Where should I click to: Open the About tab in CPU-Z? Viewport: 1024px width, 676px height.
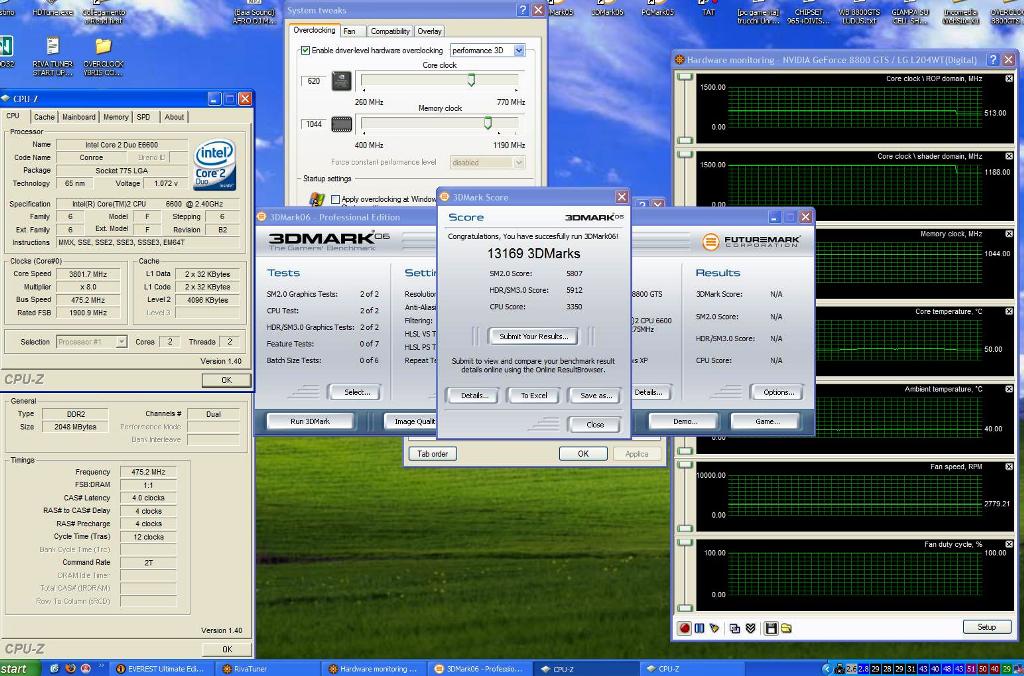pos(174,117)
